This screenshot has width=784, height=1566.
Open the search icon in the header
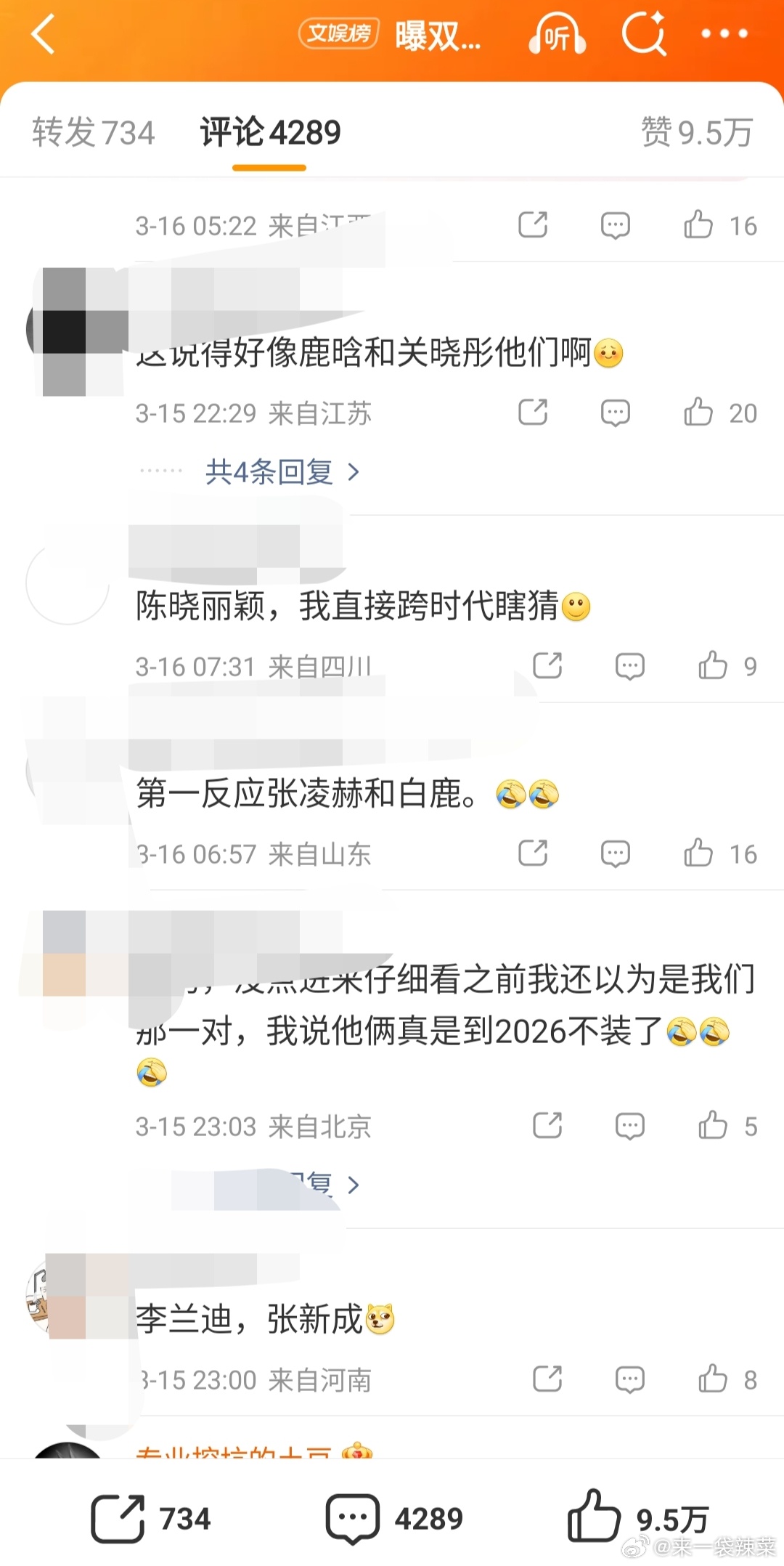pyautogui.click(x=644, y=33)
